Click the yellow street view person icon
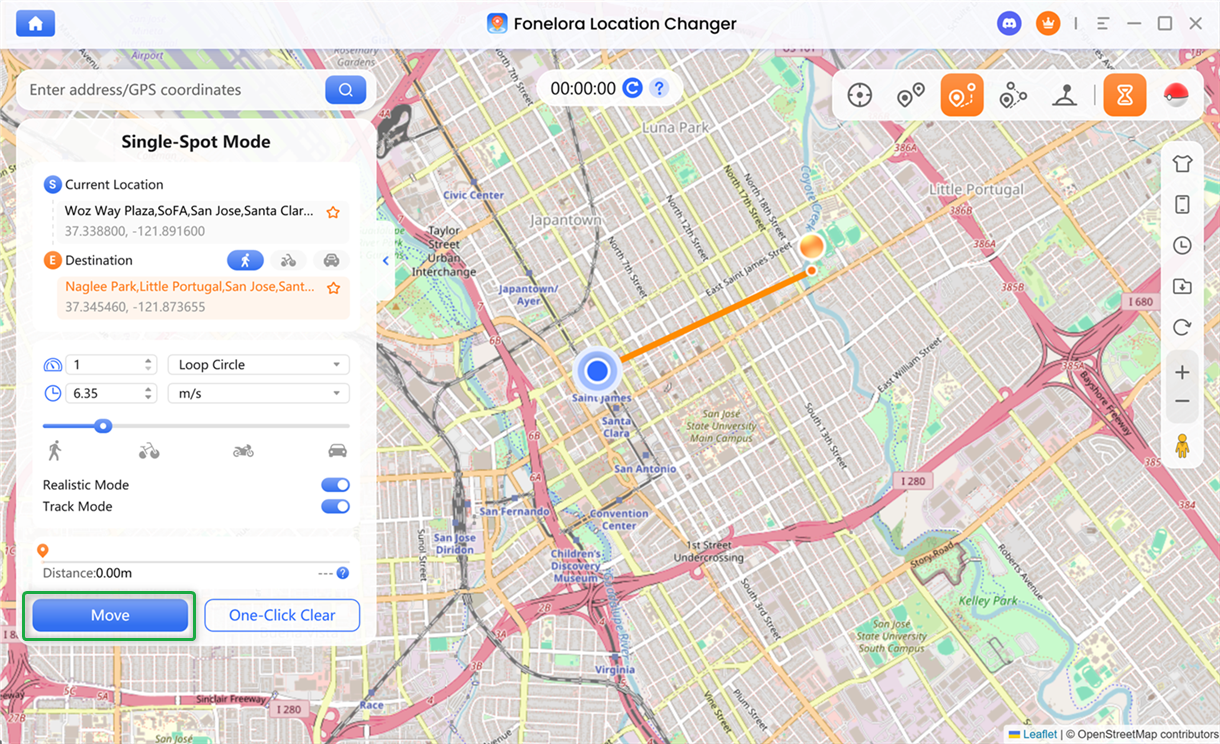 click(x=1182, y=446)
